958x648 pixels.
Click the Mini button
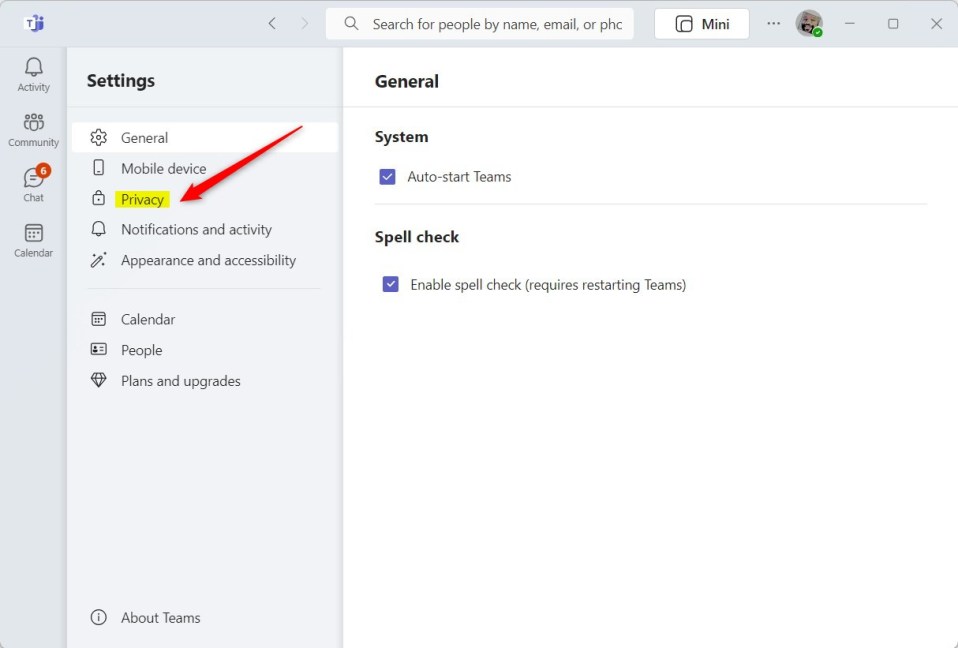point(701,24)
